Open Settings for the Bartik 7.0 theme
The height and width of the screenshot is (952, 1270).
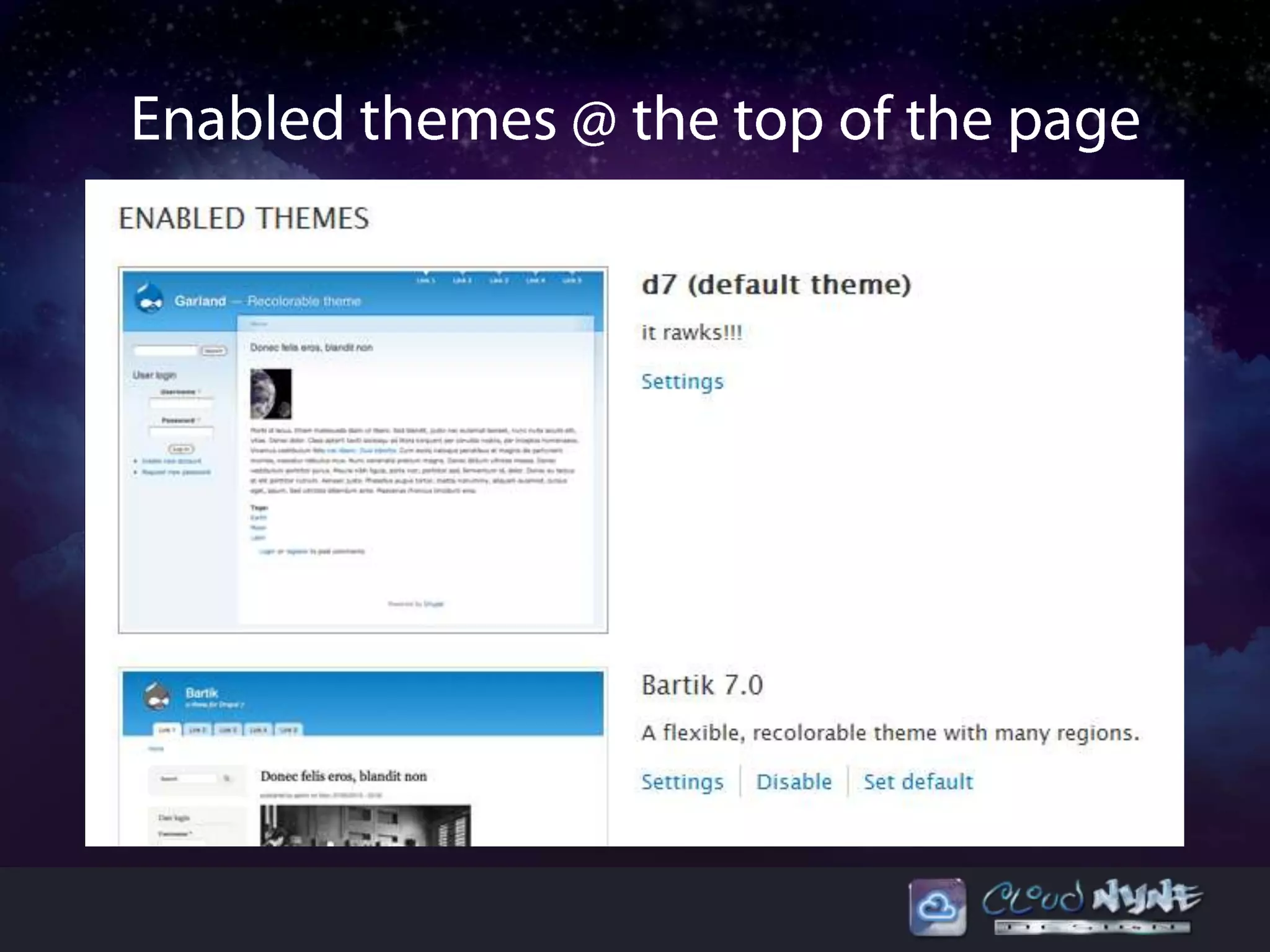(682, 782)
